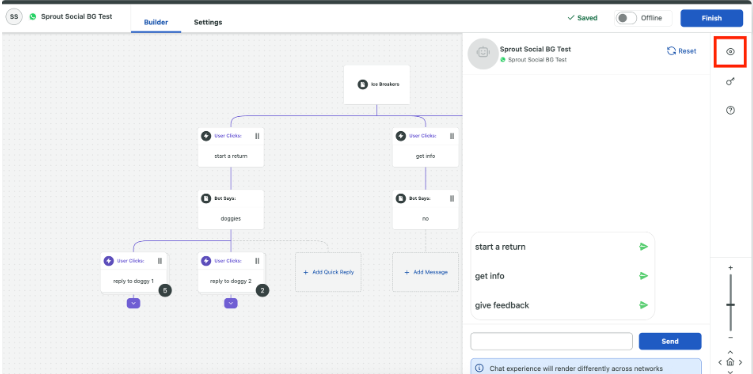Click the key icon in right sidebar
This screenshot has width=753, height=374.
730,82
